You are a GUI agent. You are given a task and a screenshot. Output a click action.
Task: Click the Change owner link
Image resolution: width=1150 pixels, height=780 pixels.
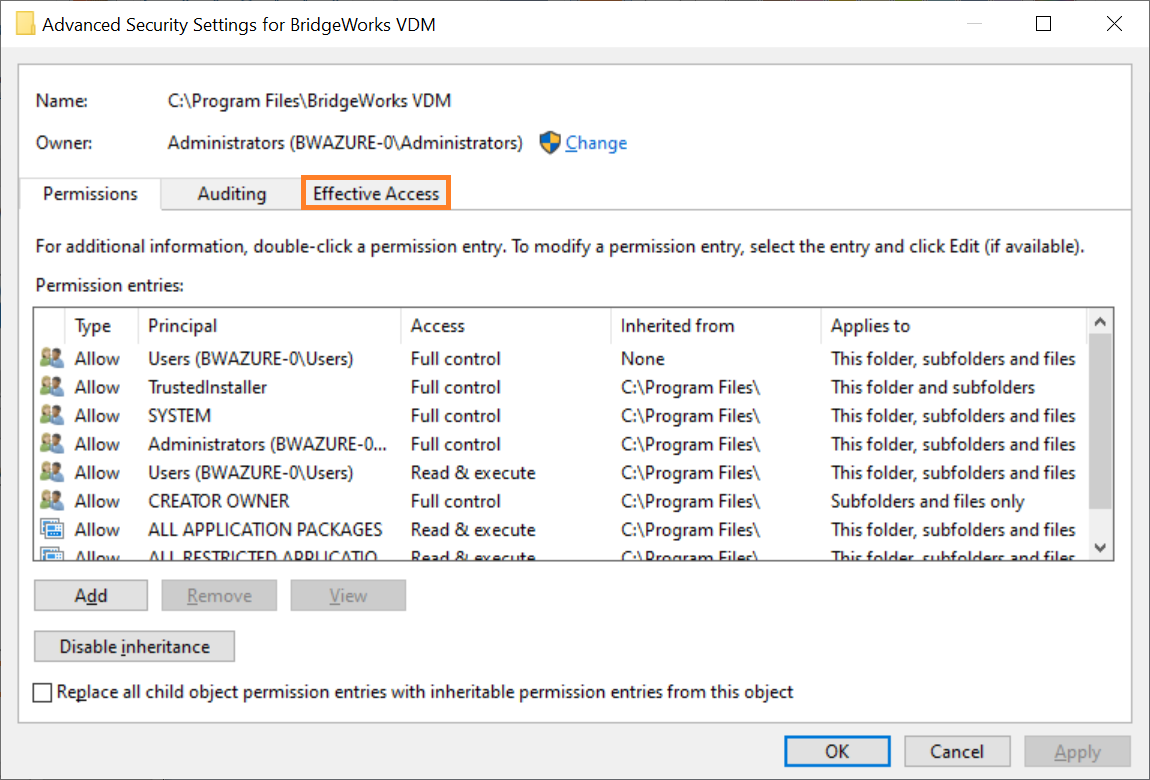tap(596, 142)
